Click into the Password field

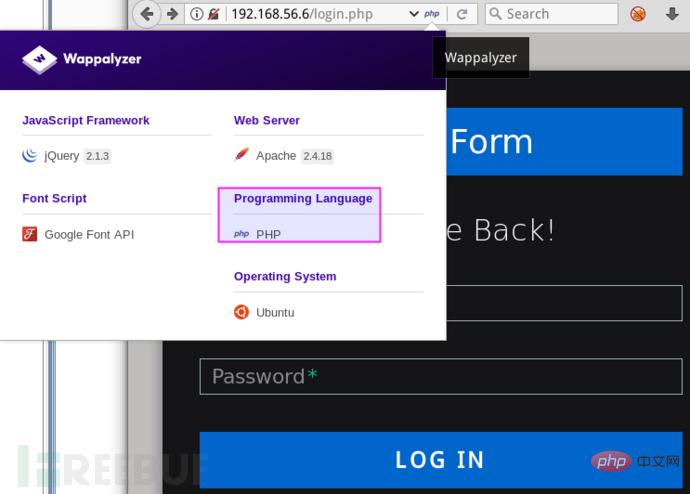[441, 377]
